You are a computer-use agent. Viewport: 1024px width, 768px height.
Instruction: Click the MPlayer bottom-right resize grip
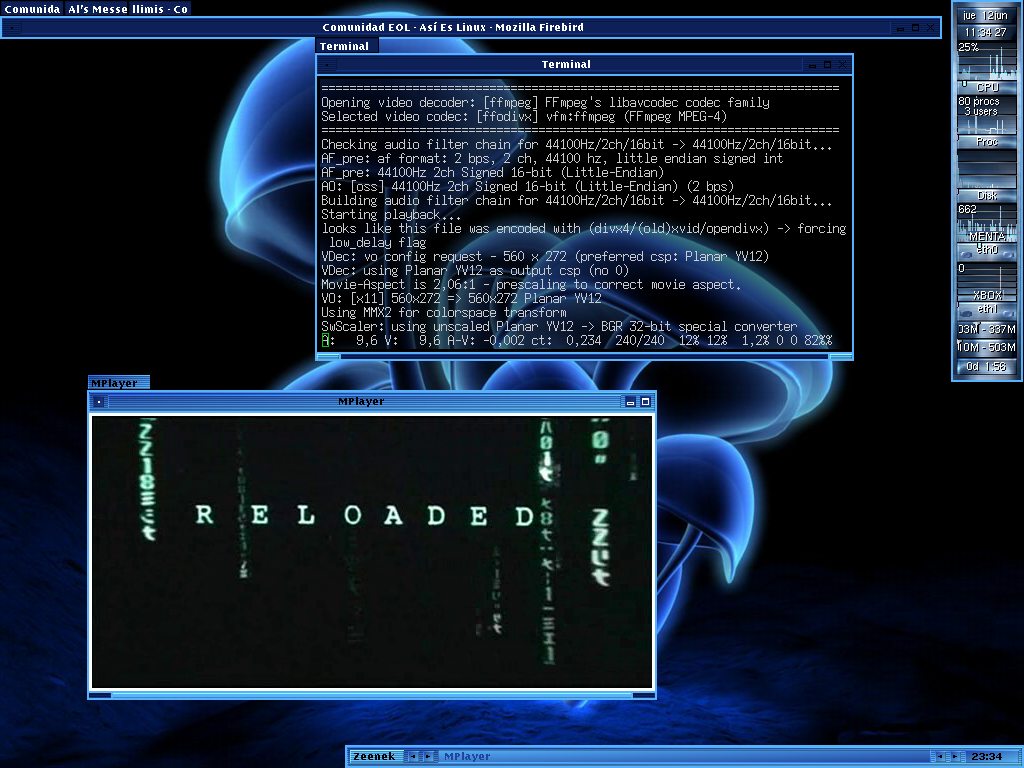644,696
